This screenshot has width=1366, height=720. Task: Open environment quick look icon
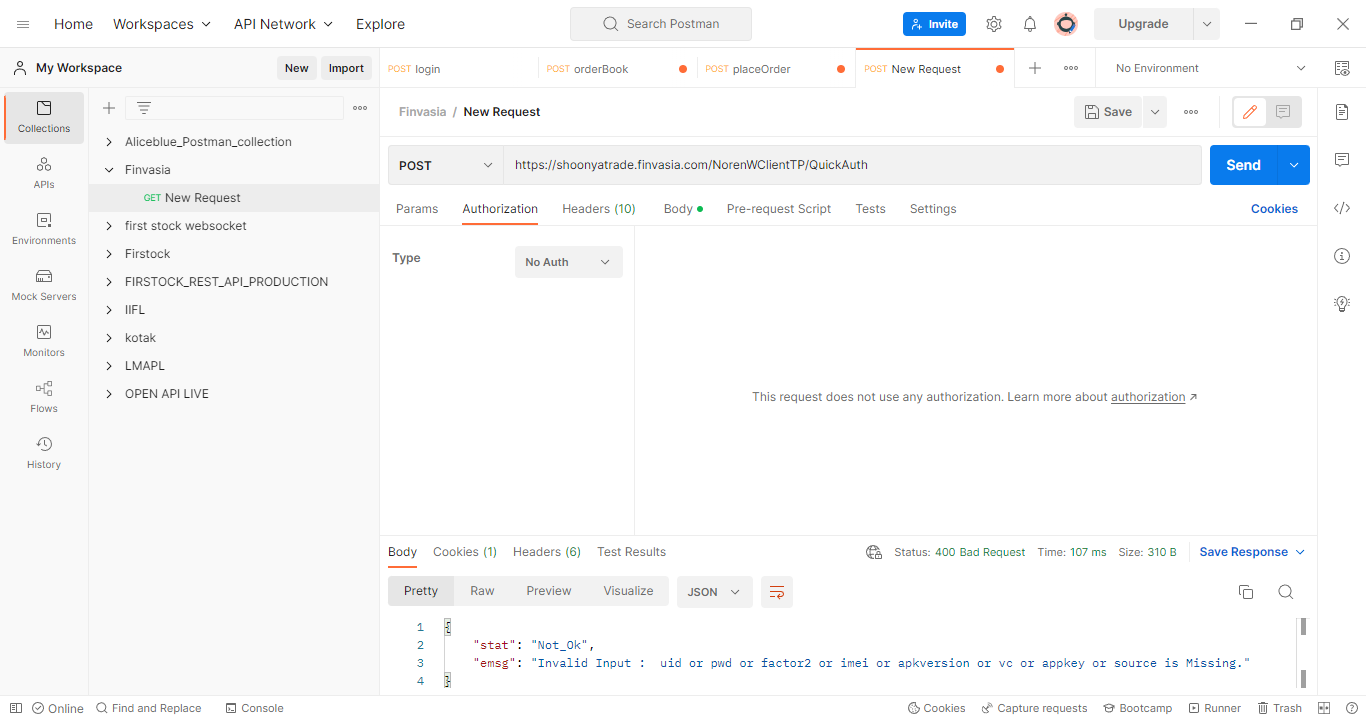point(1342,68)
